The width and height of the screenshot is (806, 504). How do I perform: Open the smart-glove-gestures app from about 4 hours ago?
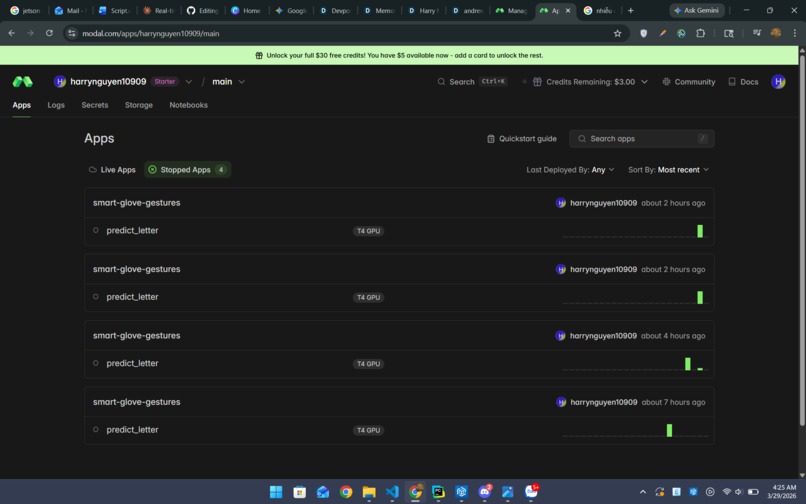[136, 335]
